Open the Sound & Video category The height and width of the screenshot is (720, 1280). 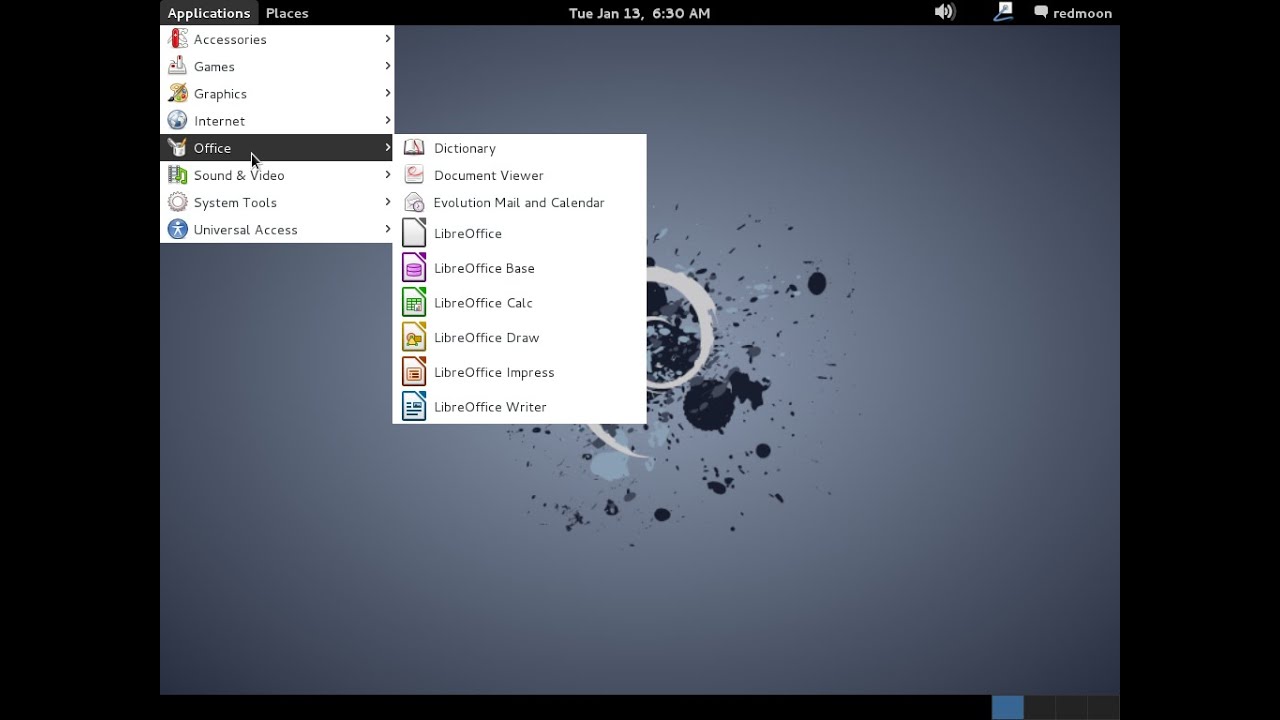coord(277,175)
